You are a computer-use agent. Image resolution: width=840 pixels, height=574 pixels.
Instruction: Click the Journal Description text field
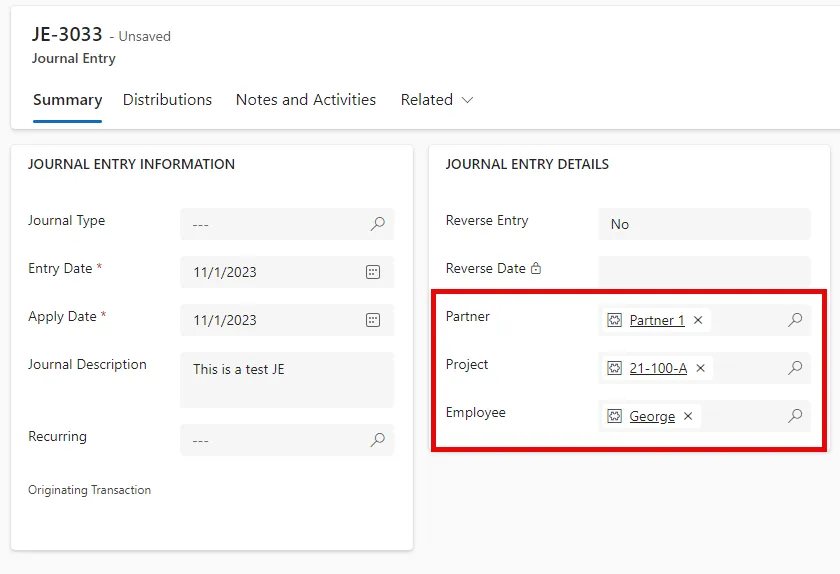pos(287,379)
